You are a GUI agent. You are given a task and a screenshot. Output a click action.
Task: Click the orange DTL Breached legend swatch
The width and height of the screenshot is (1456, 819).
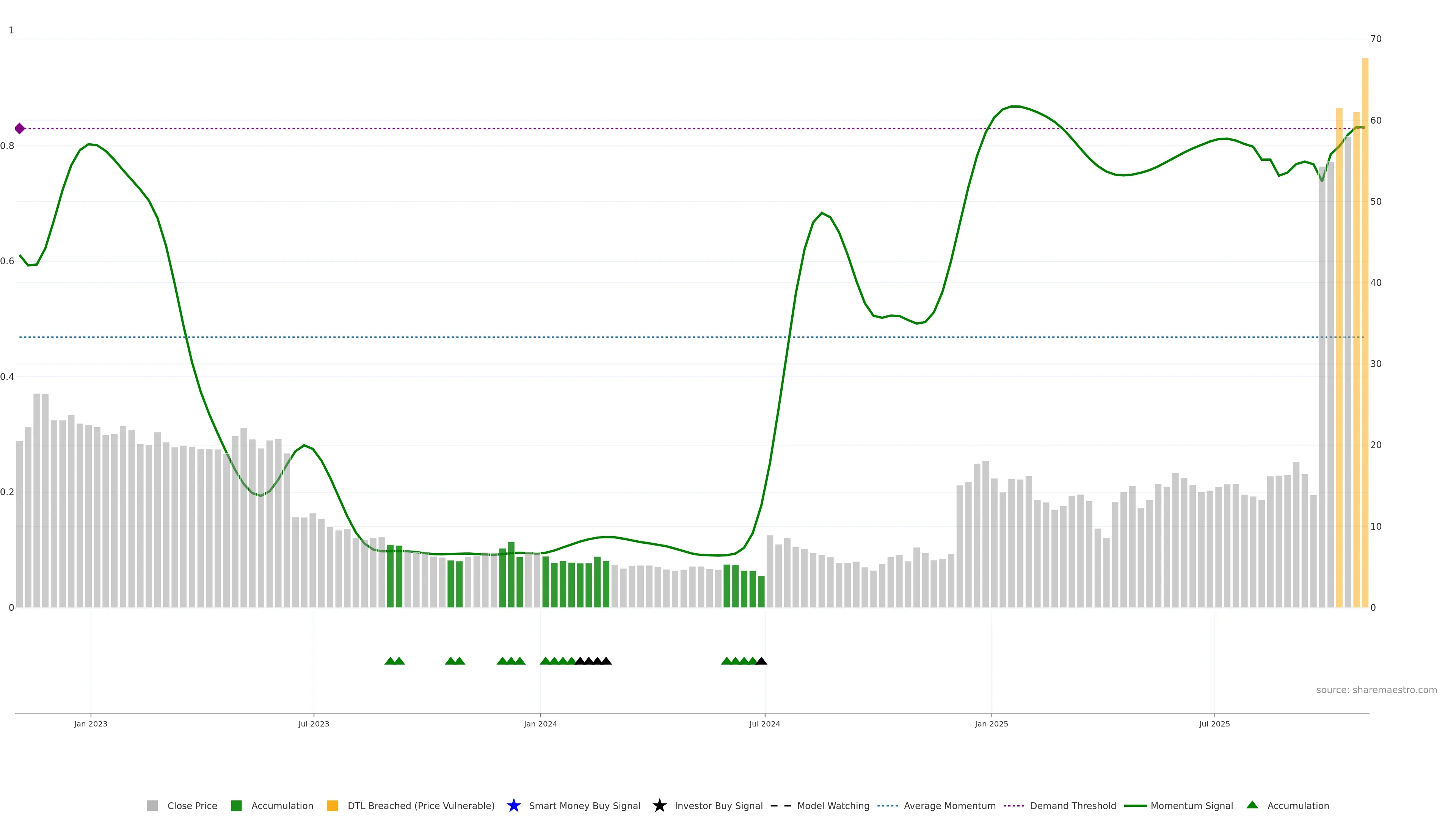[333, 805]
